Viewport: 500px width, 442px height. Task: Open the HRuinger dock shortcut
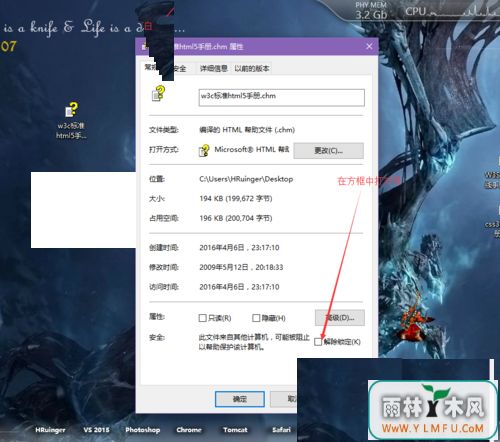[50, 430]
